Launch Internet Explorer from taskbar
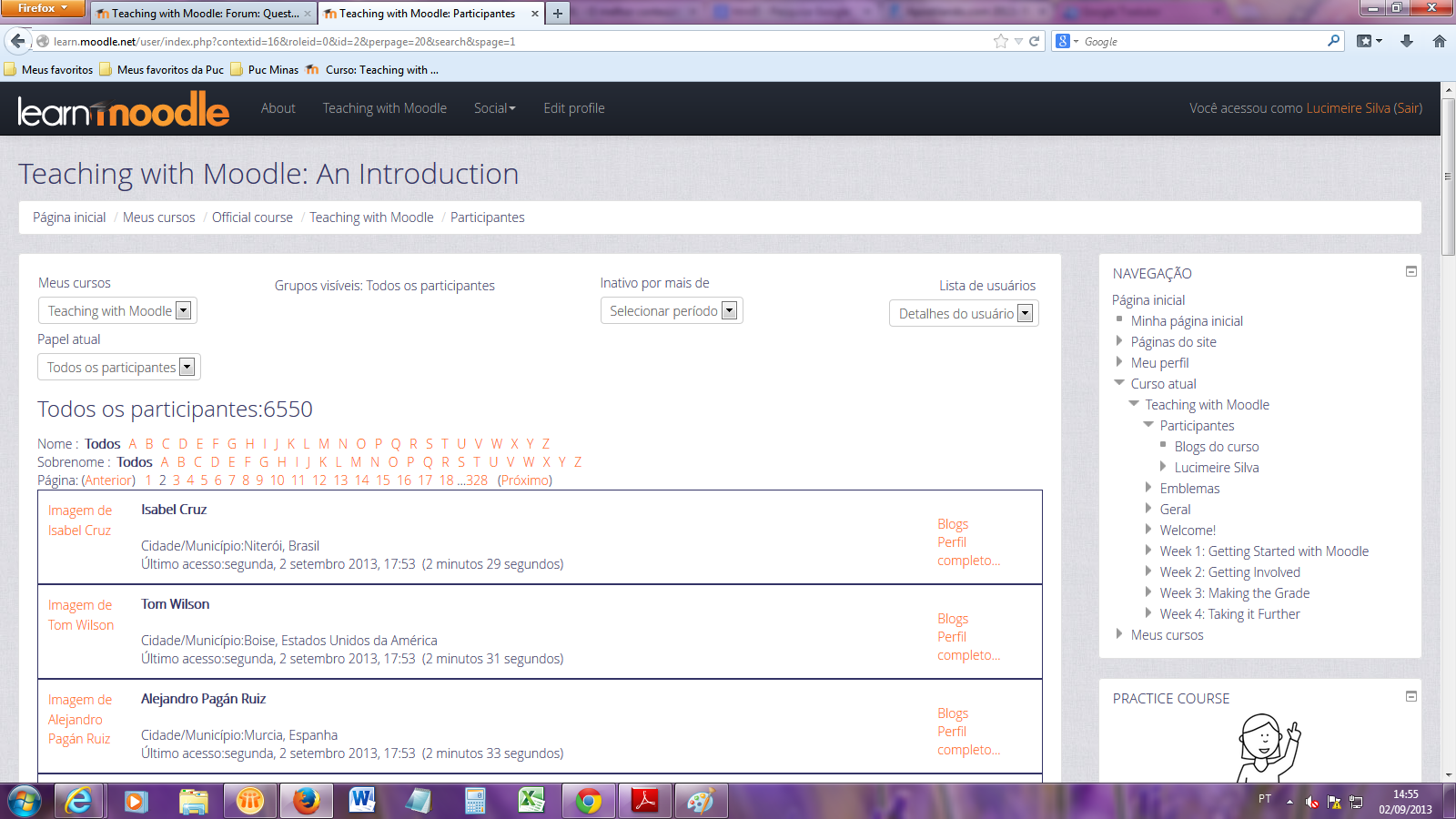The height and width of the screenshot is (819, 1456). click(79, 802)
